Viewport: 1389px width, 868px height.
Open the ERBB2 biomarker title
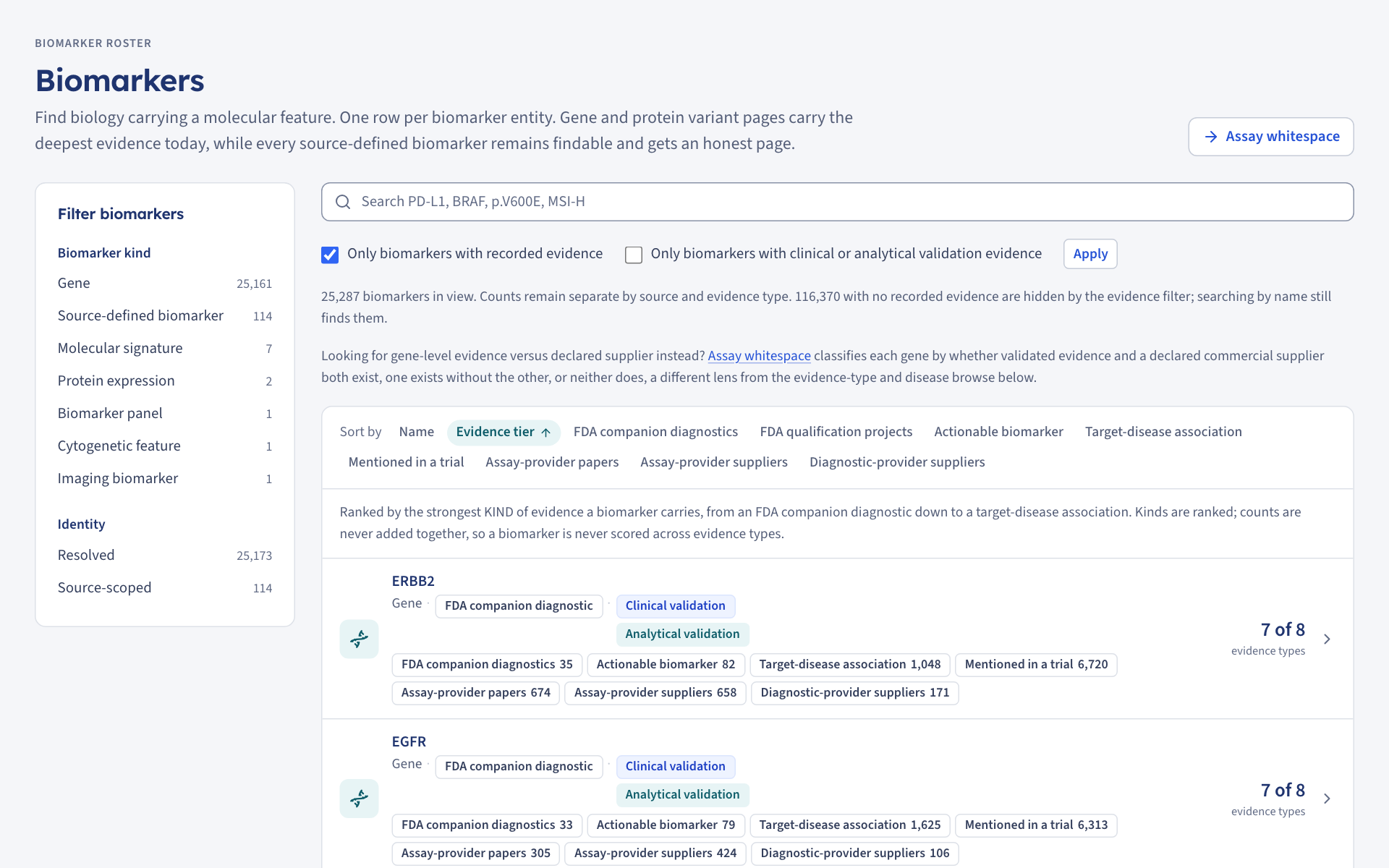[413, 581]
